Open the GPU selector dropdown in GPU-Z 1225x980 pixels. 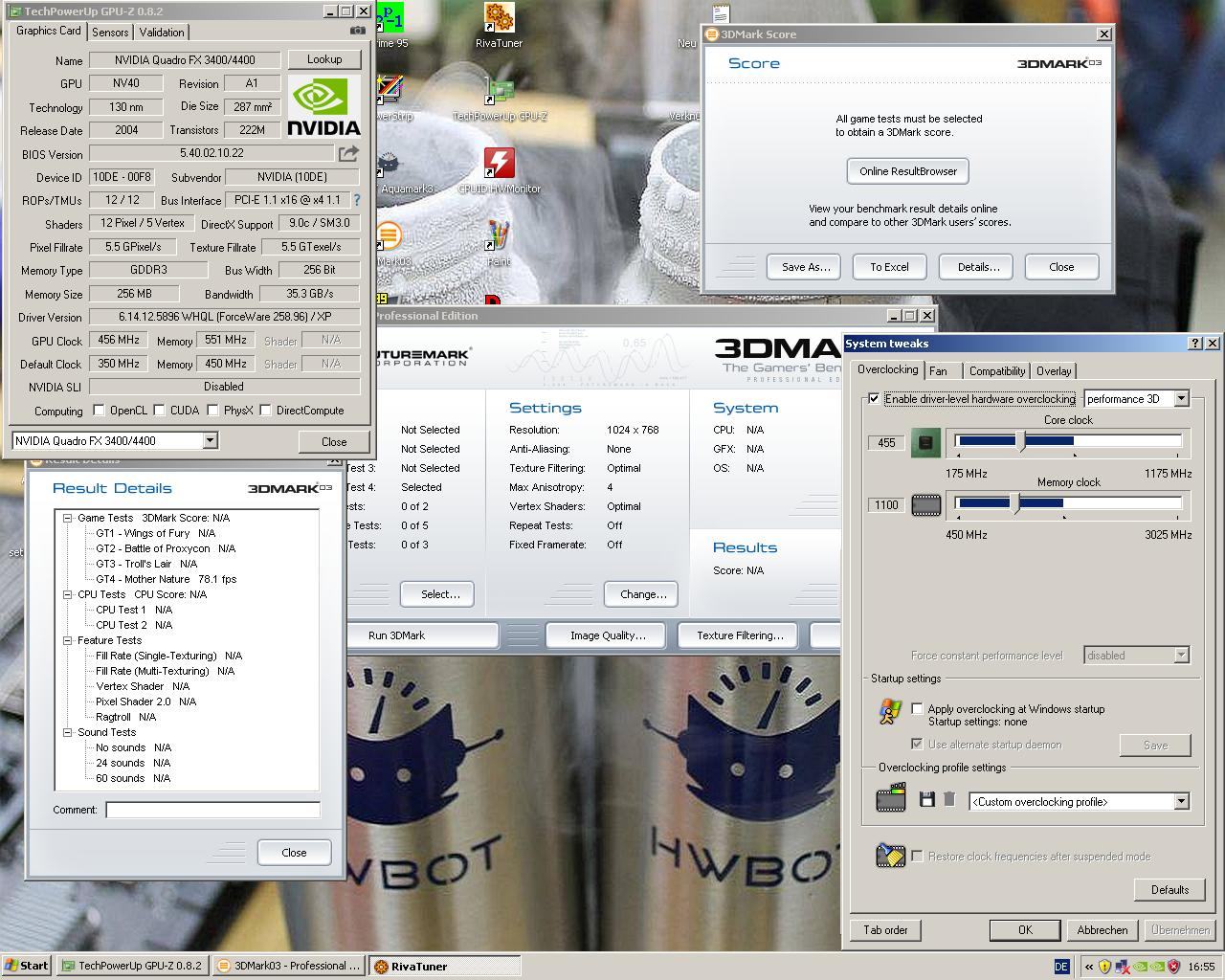210,440
